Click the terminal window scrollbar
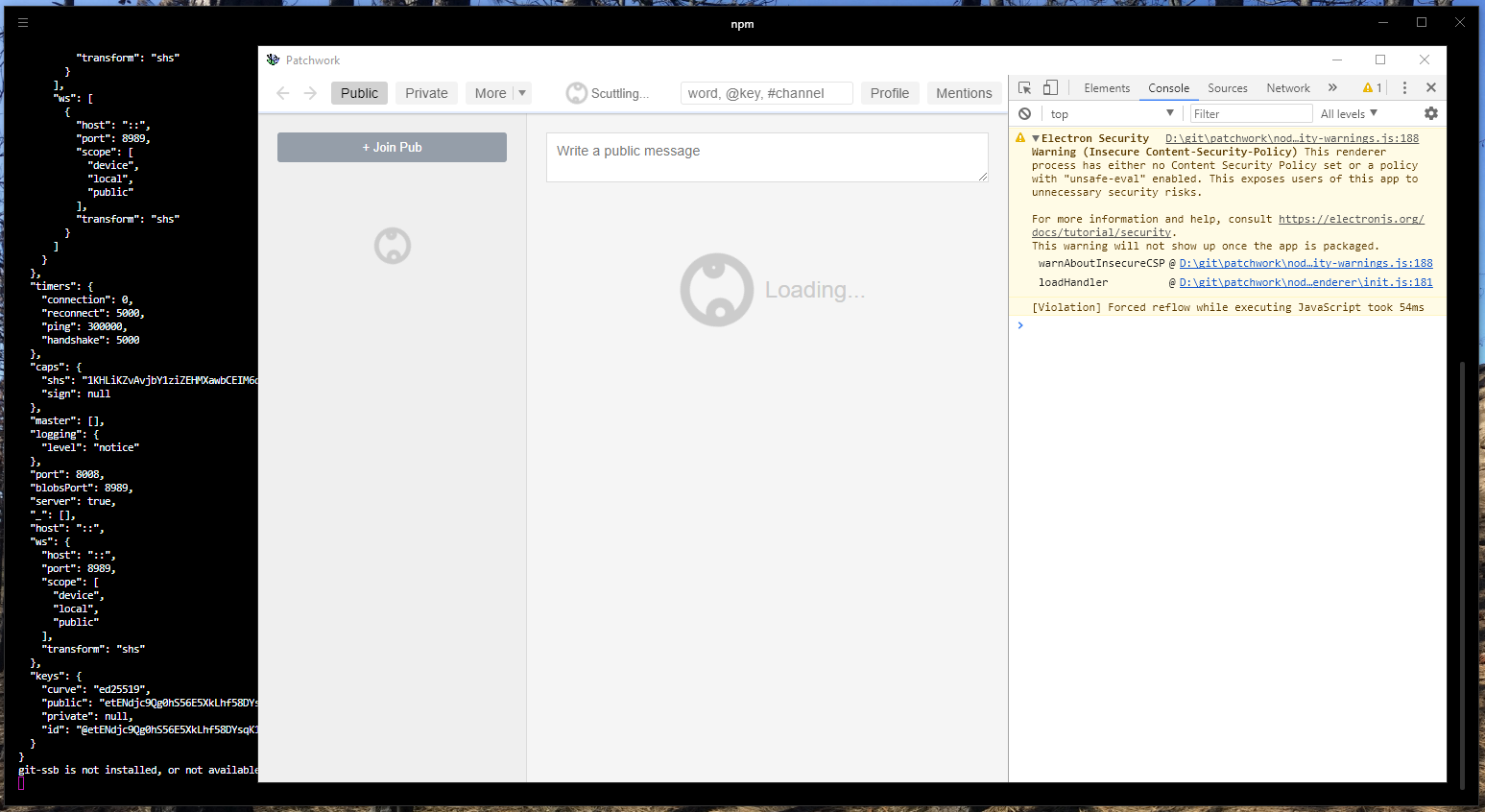The width and height of the screenshot is (1485, 812). 1463,576
